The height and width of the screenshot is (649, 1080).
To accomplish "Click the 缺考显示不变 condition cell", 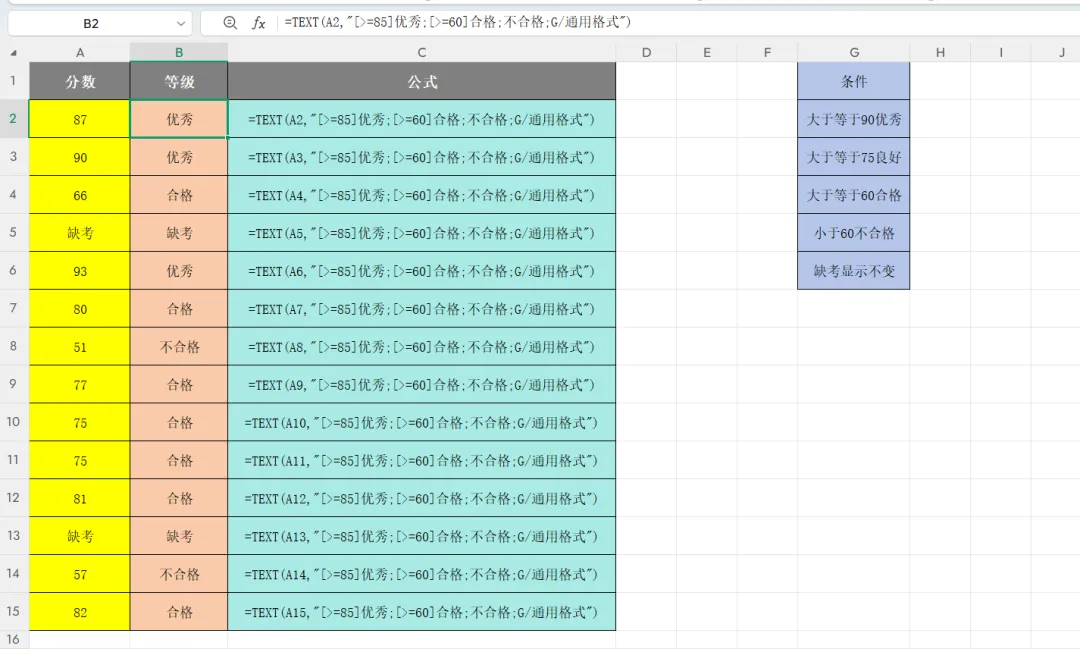I will pyautogui.click(x=854, y=271).
